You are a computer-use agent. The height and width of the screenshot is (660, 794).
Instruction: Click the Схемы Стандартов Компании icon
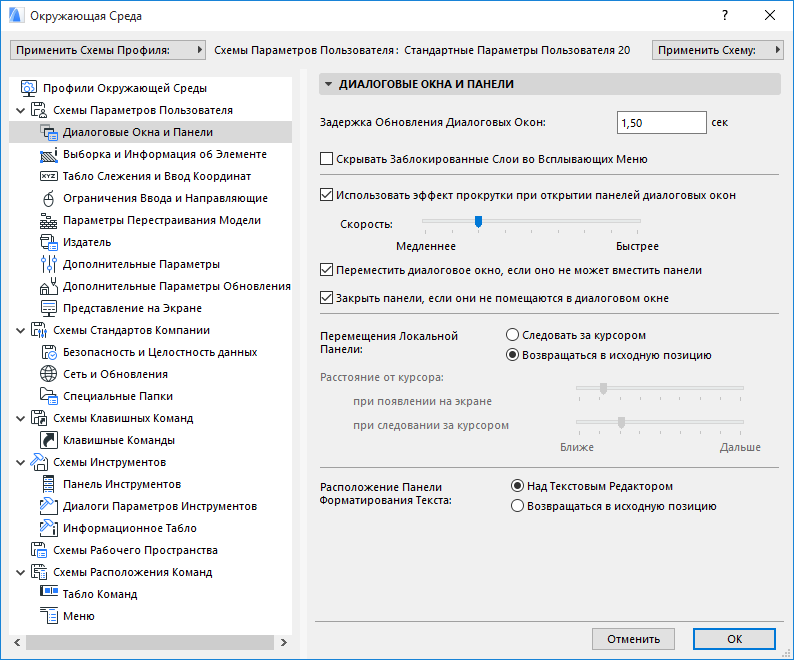point(39,330)
